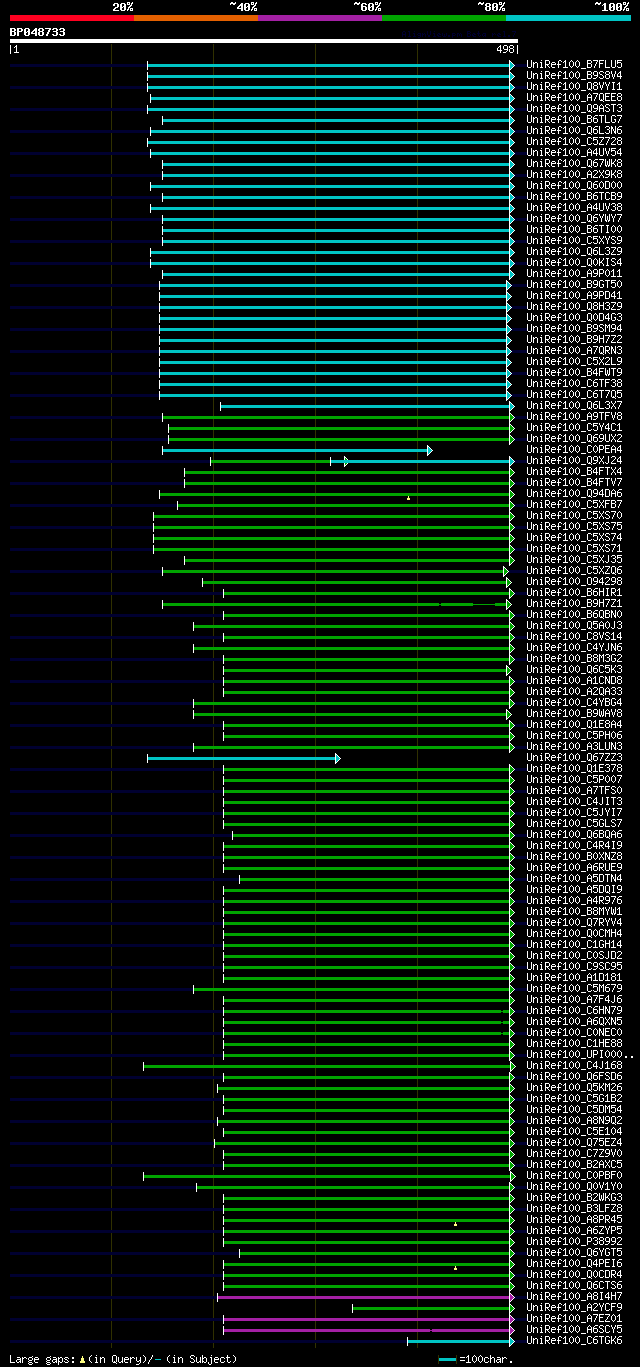
Task: Open the UniRef100_Q67ZZ3 label
Action: (574, 758)
